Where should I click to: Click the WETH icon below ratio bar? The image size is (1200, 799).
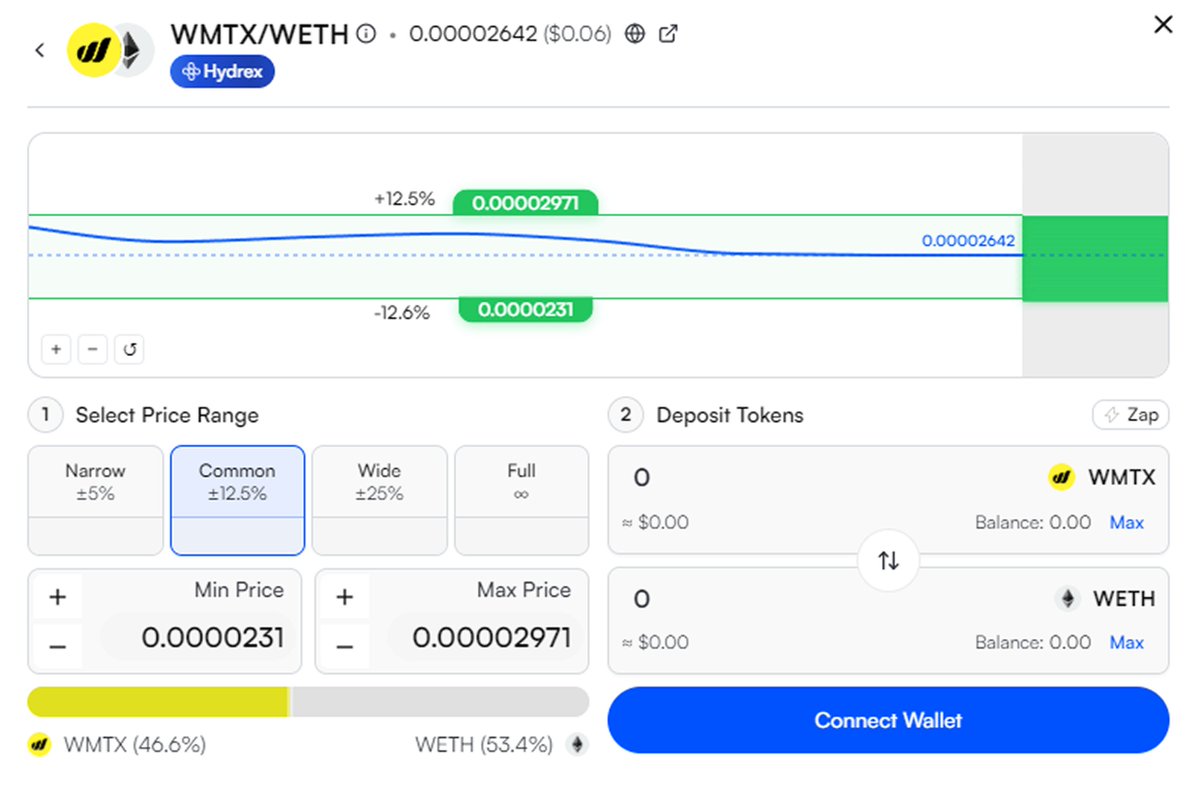point(577,745)
